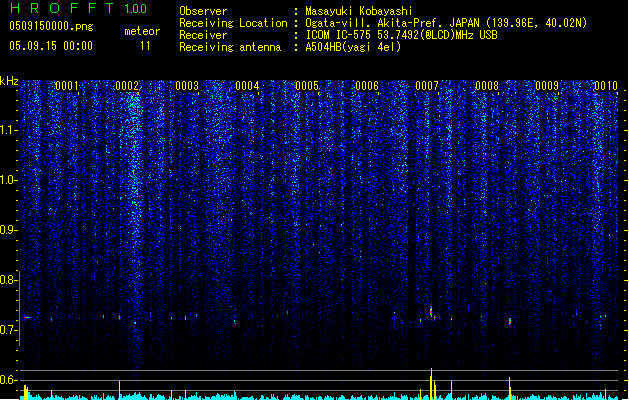Click the 0006 minute marker

tap(367, 86)
